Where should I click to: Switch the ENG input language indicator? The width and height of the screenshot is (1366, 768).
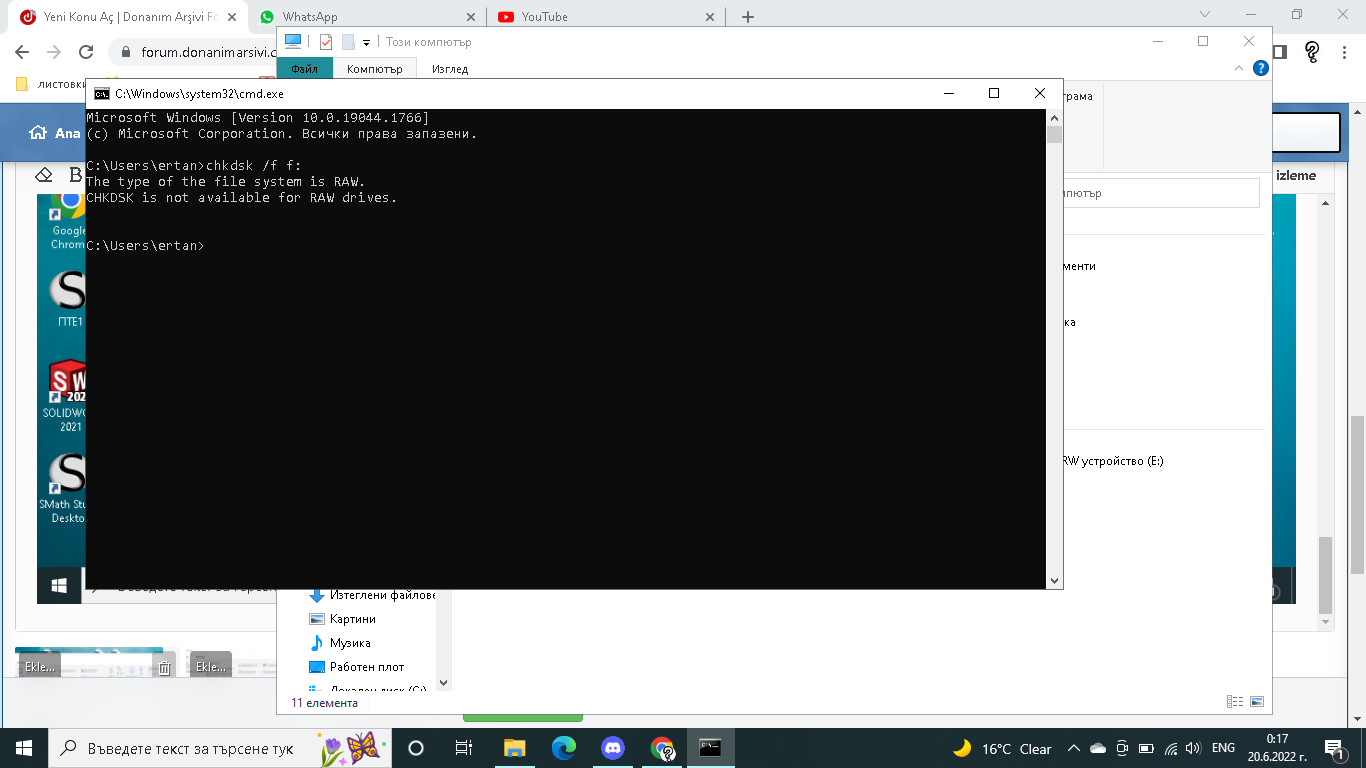[1223, 748]
